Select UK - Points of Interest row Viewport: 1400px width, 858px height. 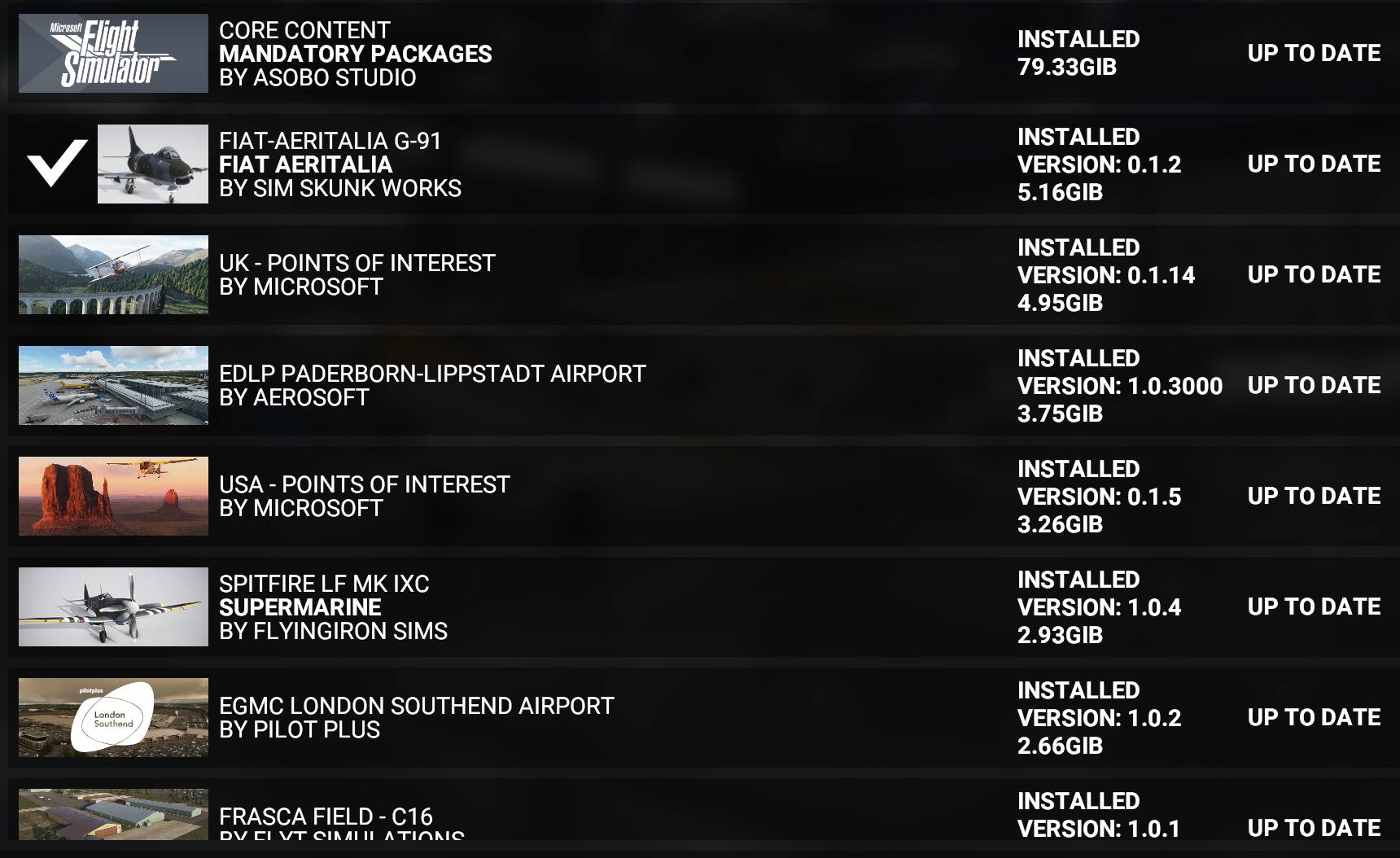703,274
